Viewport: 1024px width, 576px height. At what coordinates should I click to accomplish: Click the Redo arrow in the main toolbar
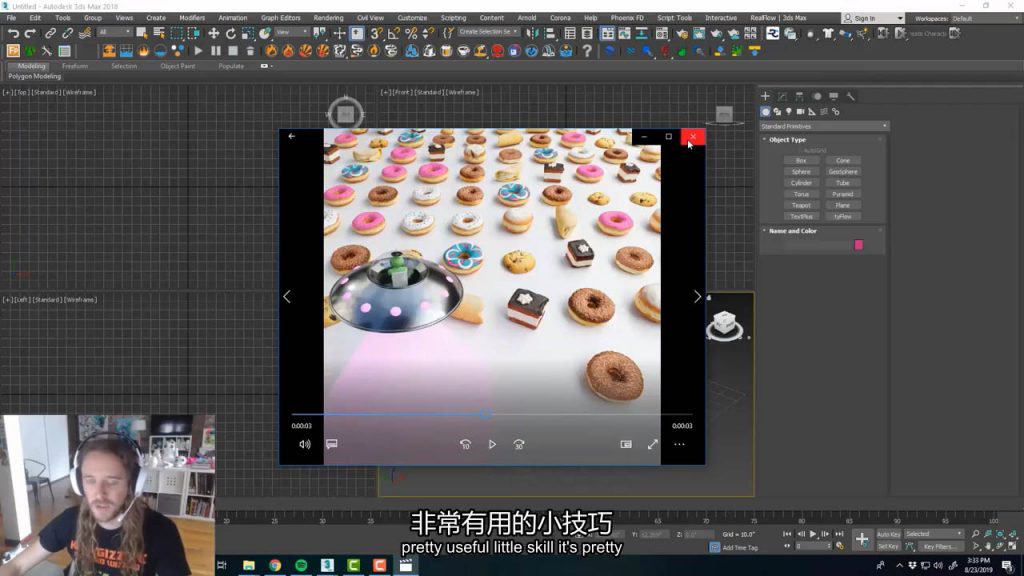[30, 33]
